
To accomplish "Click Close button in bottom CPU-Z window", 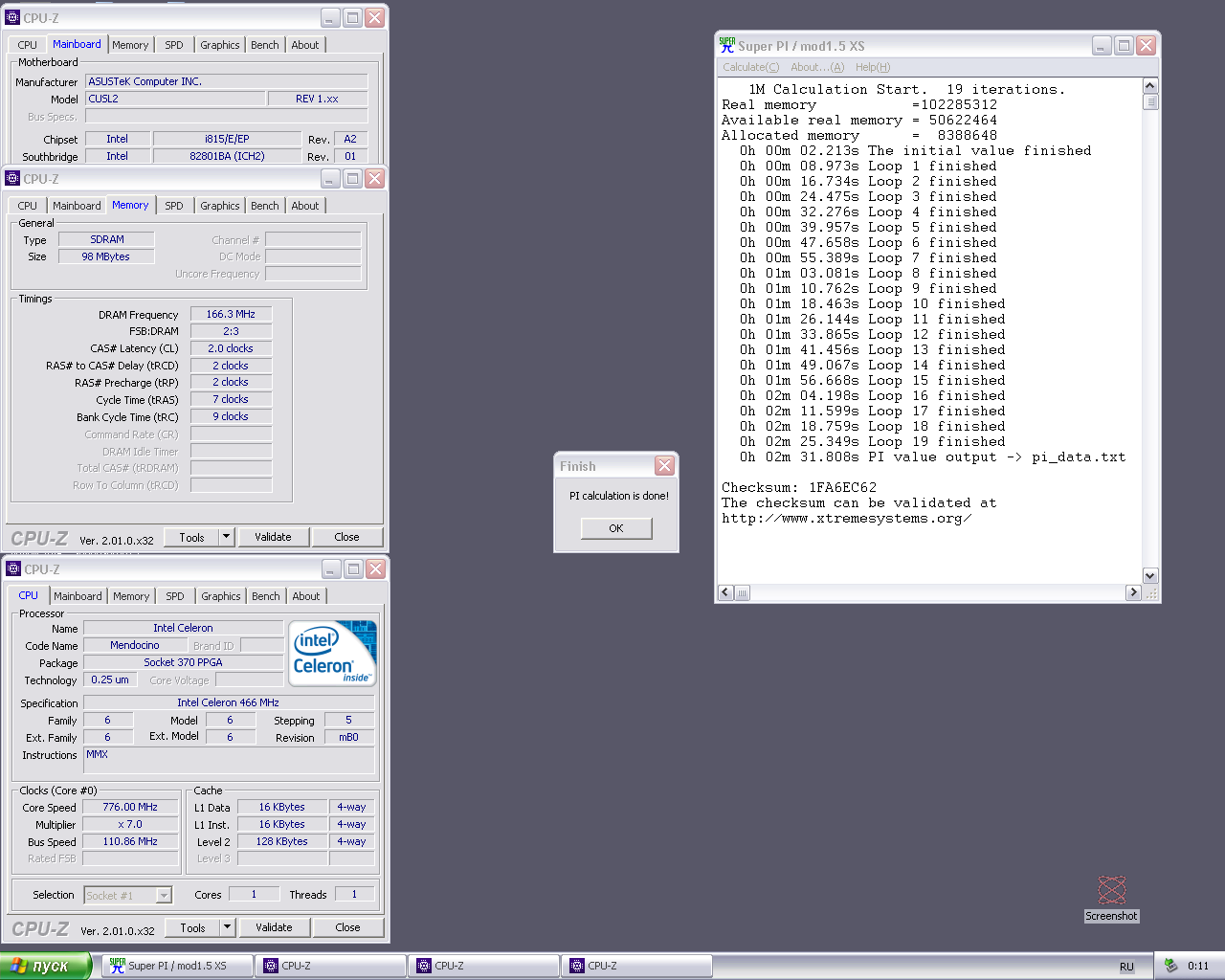I will point(347,927).
